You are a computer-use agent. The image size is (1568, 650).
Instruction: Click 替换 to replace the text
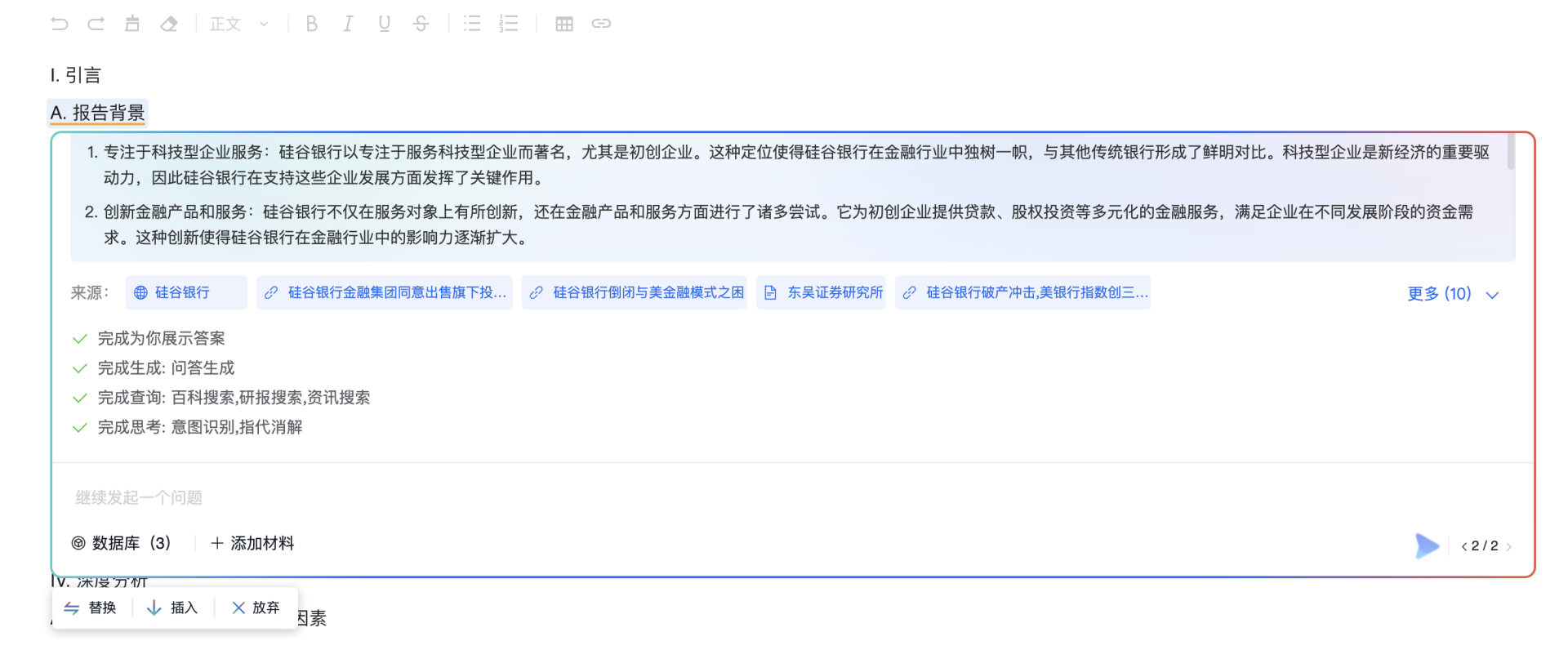pyautogui.click(x=91, y=608)
